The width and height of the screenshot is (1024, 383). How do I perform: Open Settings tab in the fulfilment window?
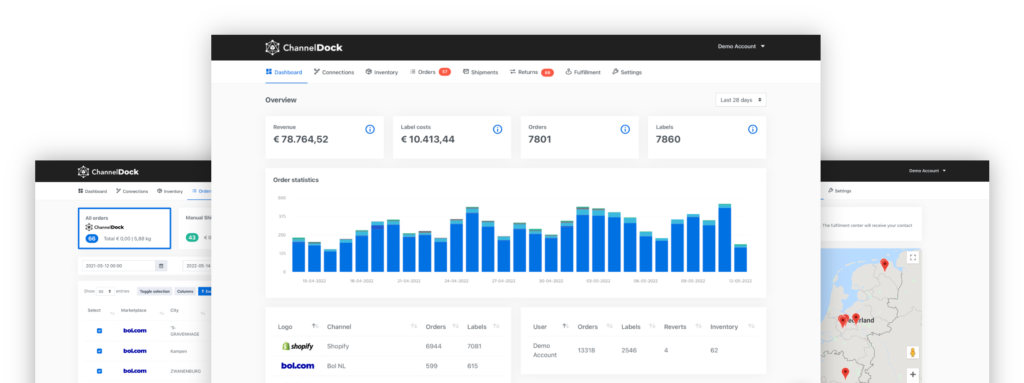(x=840, y=191)
